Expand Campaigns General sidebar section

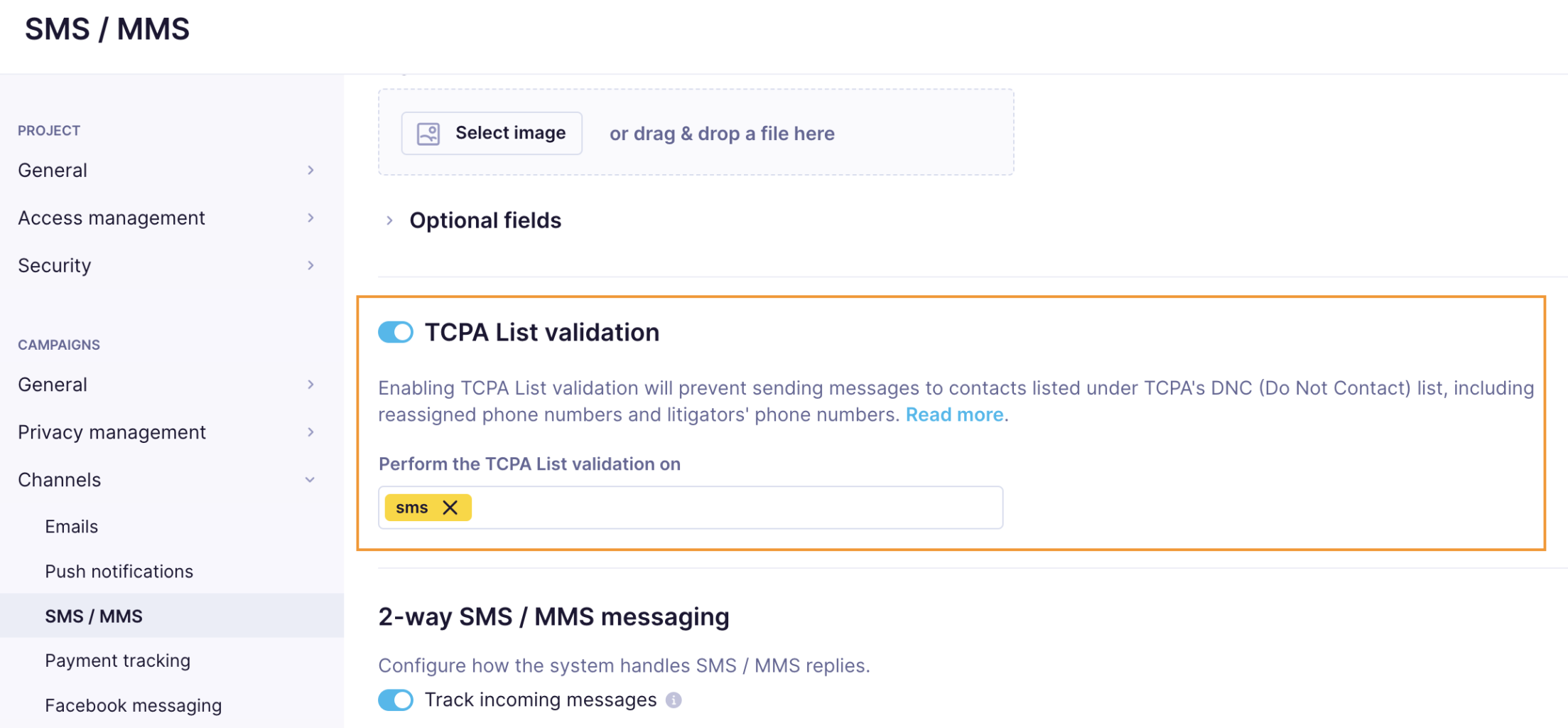310,385
